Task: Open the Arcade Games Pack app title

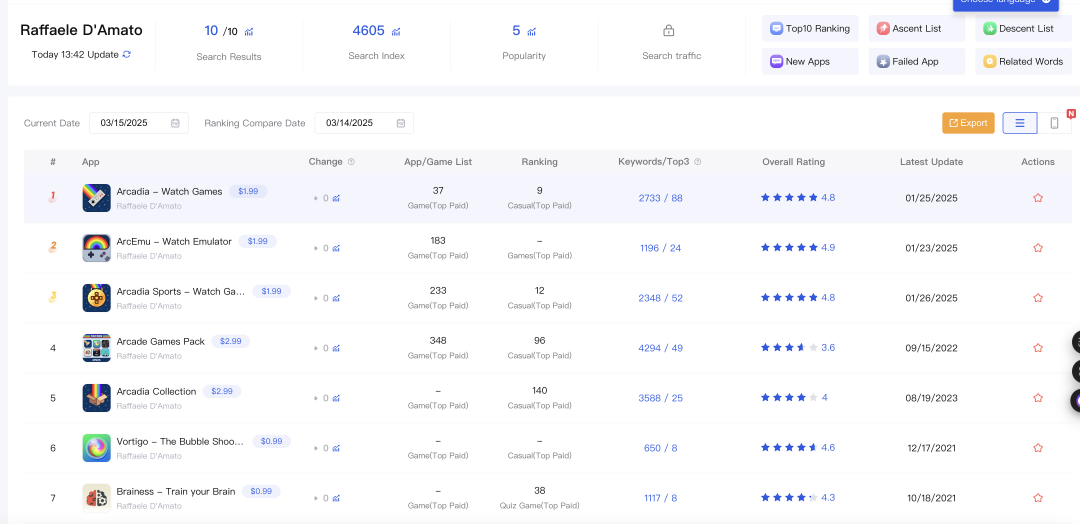Action: pos(160,342)
